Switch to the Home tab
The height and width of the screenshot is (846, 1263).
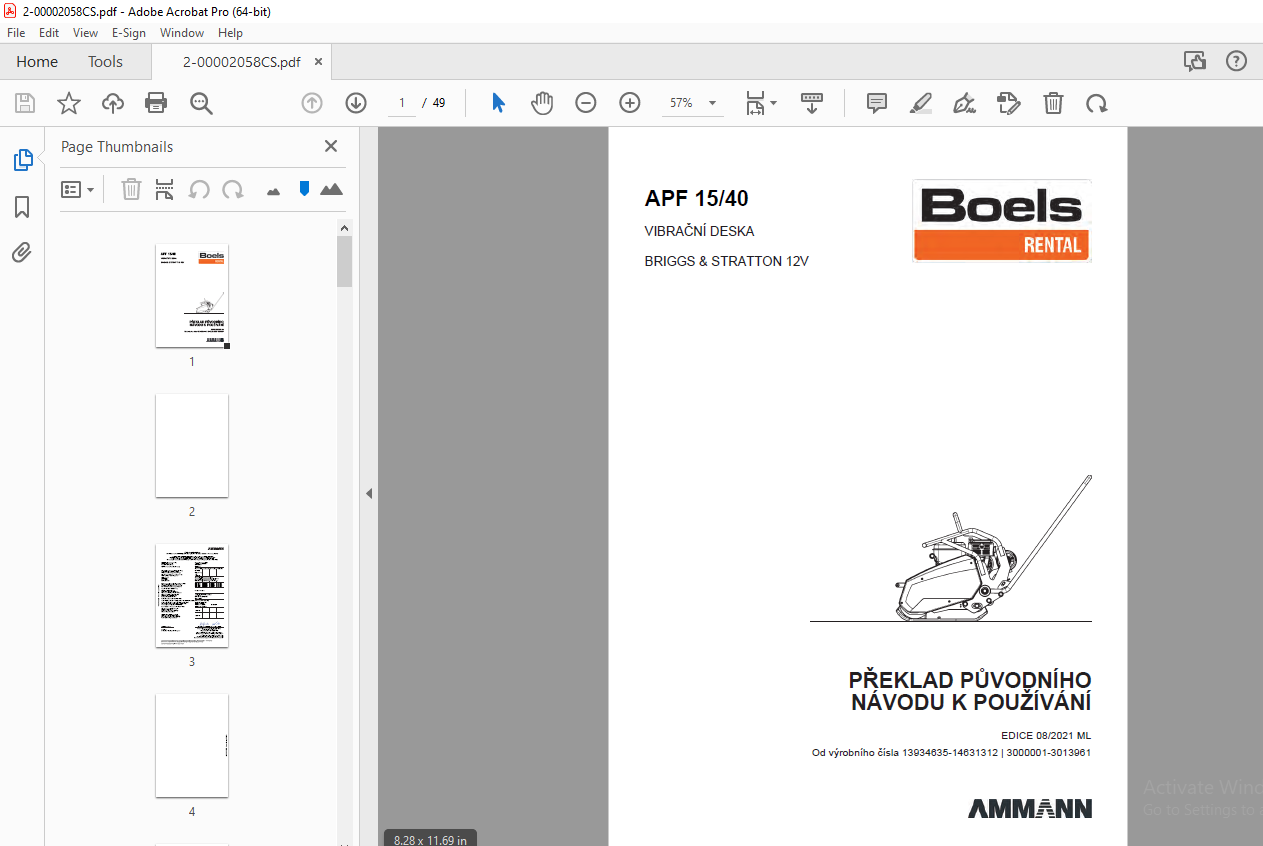coord(37,62)
